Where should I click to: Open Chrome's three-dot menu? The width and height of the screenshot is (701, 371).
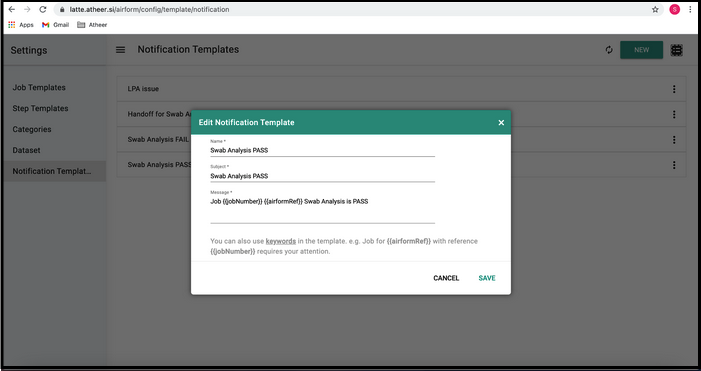(690, 9)
